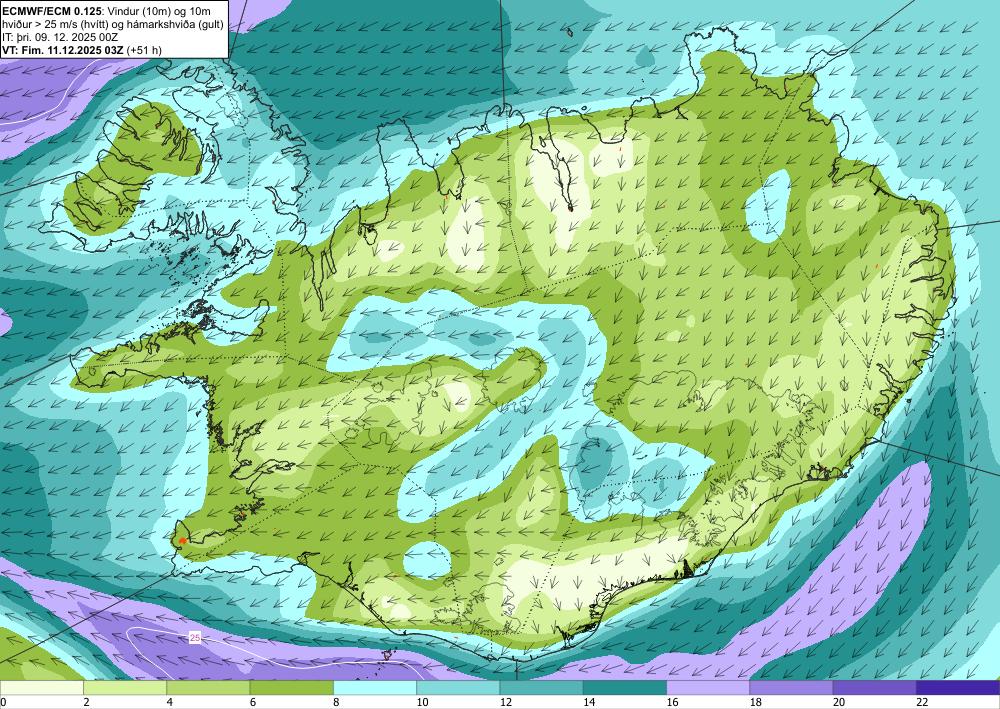
Task: Click the legend tick label '0'
Action: click(x=3, y=702)
